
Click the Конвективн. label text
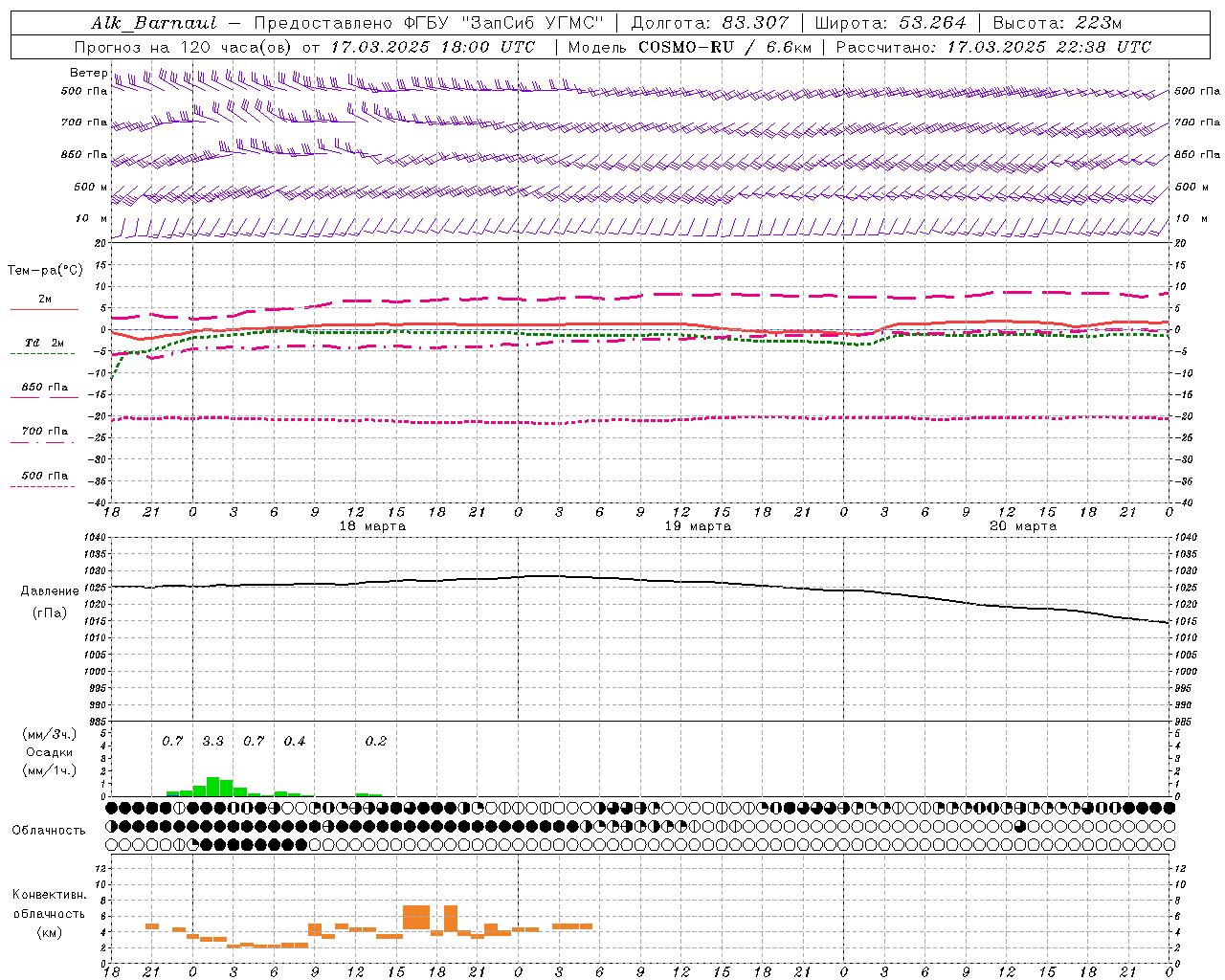[50, 895]
